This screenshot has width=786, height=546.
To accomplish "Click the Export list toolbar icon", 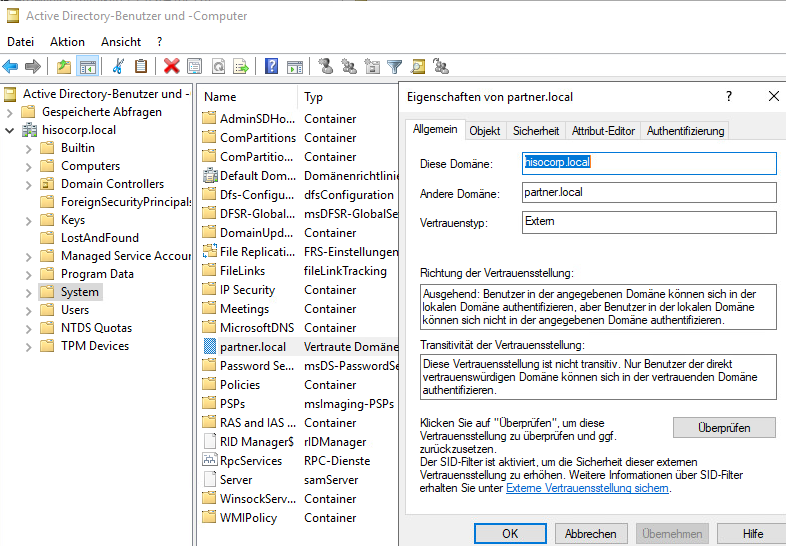I will point(241,66).
